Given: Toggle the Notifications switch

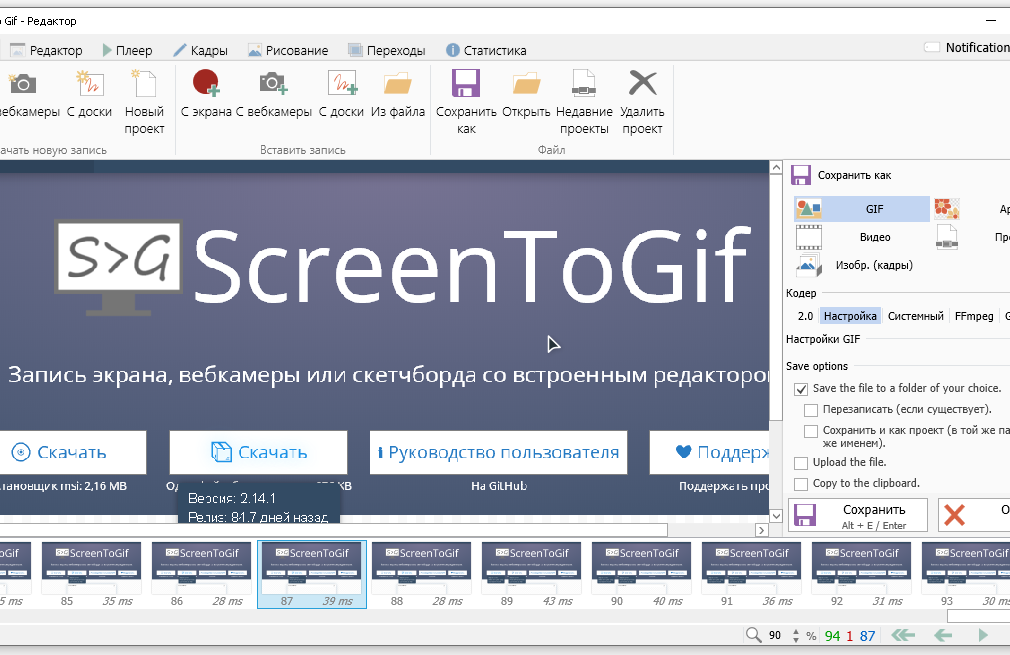Looking at the screenshot, I should [932, 47].
